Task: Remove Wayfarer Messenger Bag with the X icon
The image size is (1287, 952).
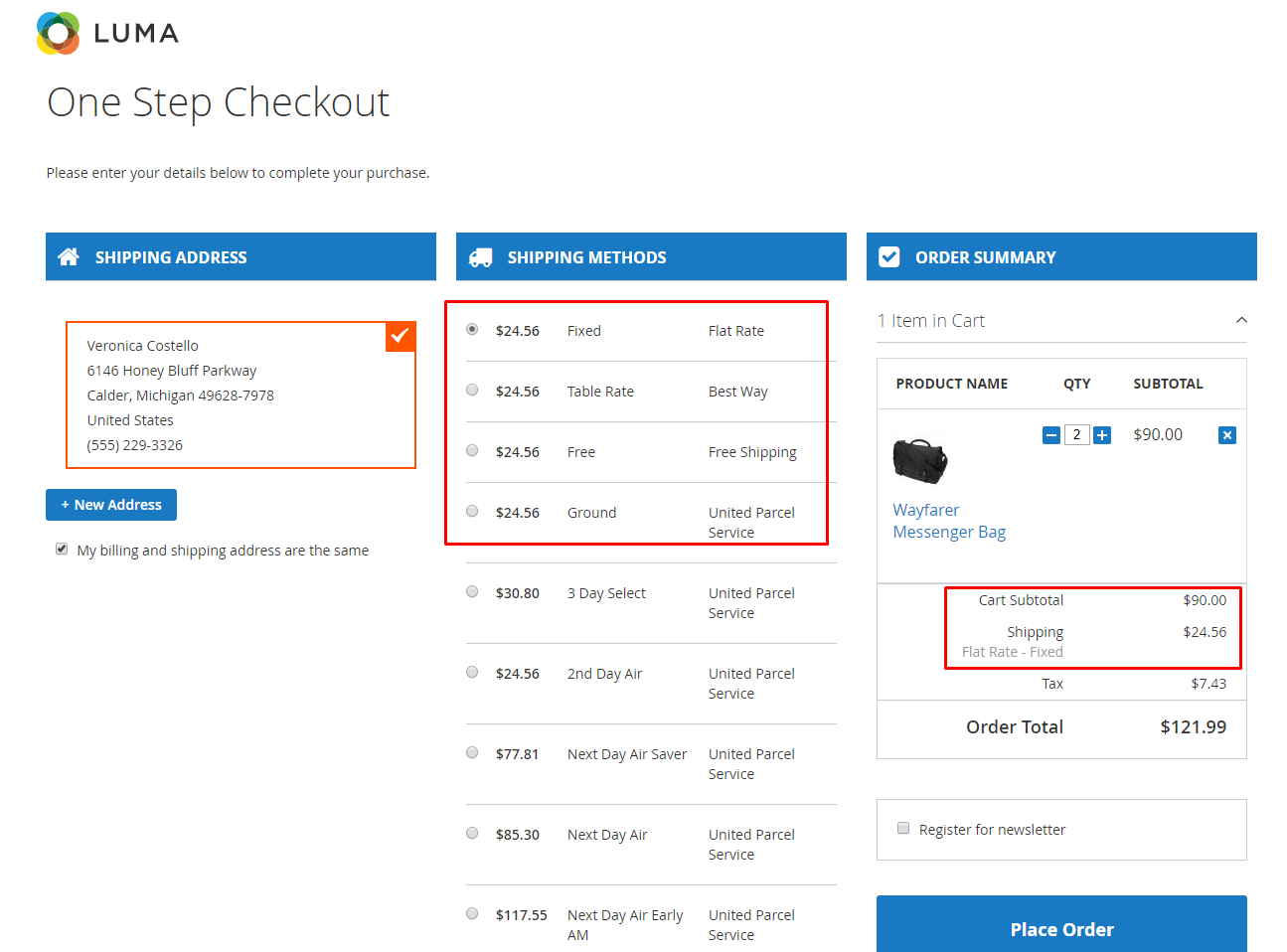Action: [x=1227, y=435]
